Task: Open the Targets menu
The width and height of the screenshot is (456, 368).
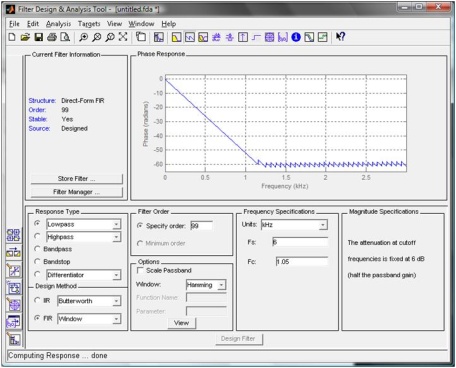Action: [89, 24]
